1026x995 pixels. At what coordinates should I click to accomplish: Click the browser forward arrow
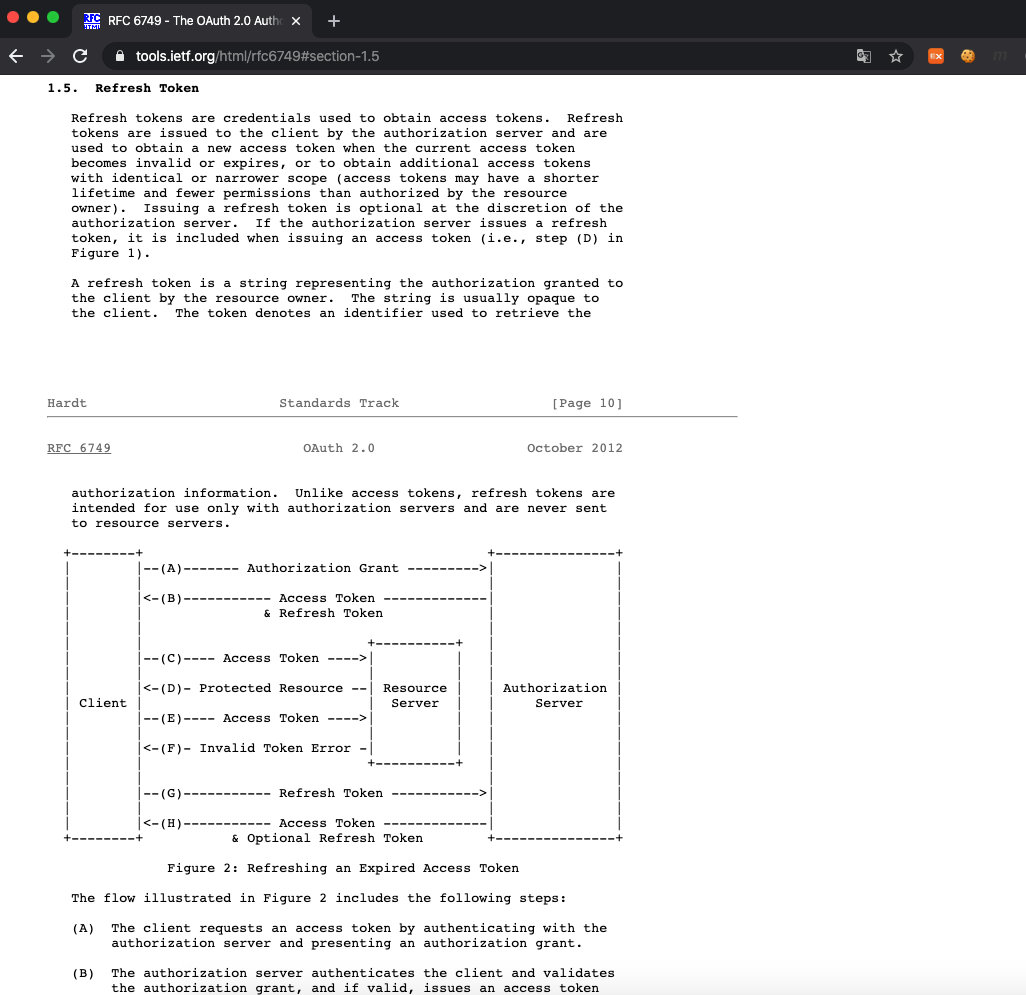(x=48, y=56)
